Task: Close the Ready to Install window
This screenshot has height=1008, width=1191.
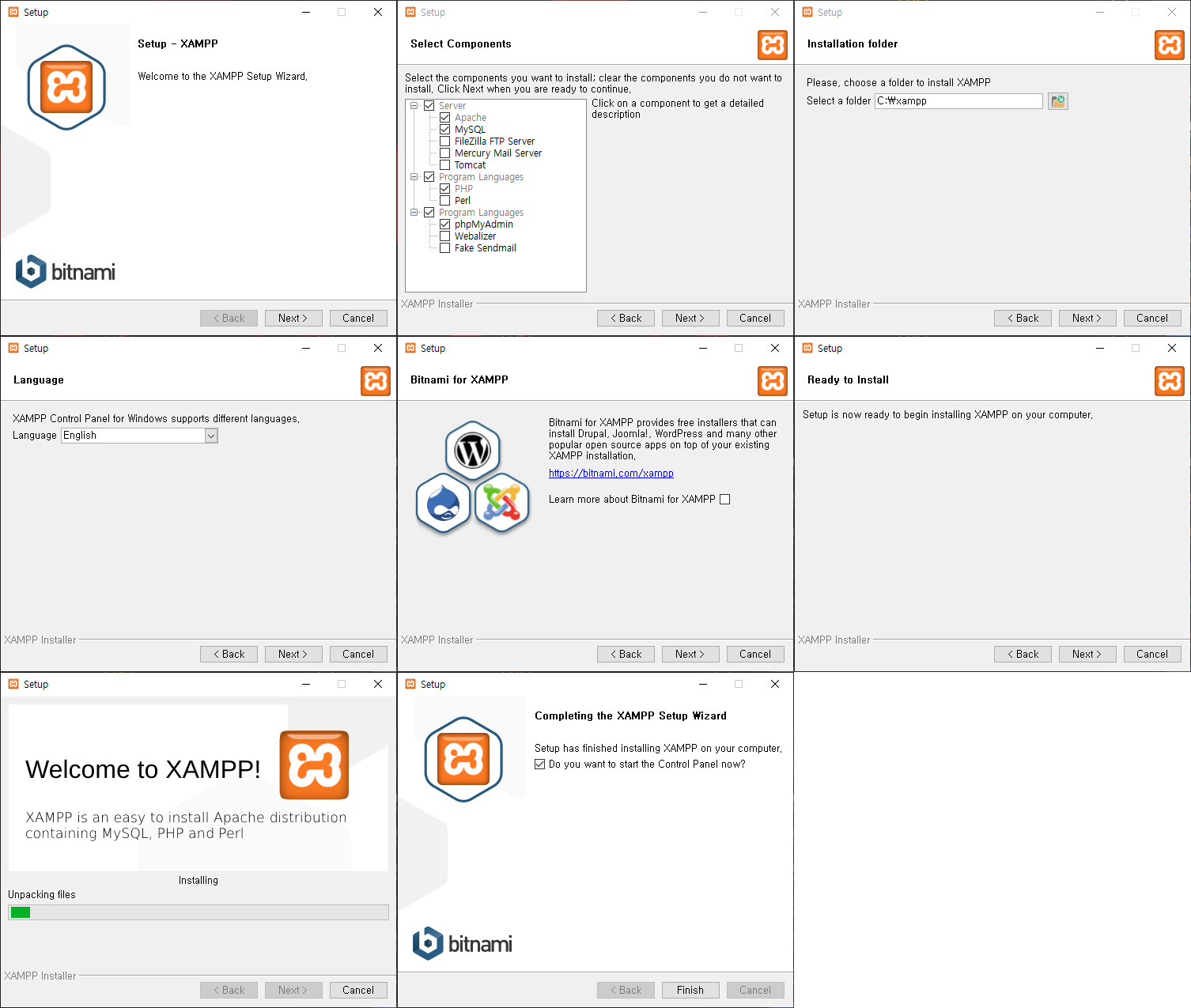Action: point(1172,348)
